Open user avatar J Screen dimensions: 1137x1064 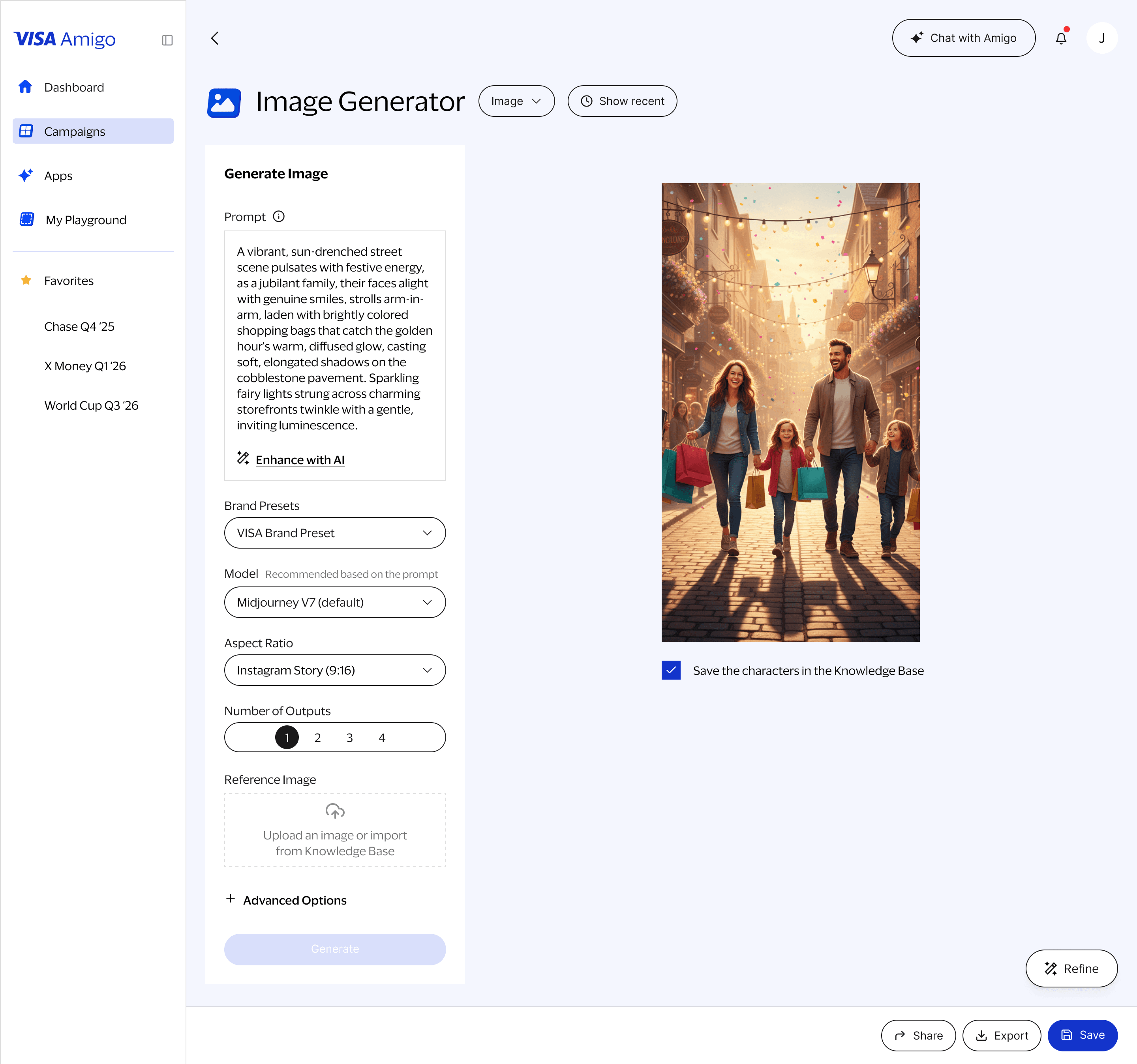coord(1101,38)
